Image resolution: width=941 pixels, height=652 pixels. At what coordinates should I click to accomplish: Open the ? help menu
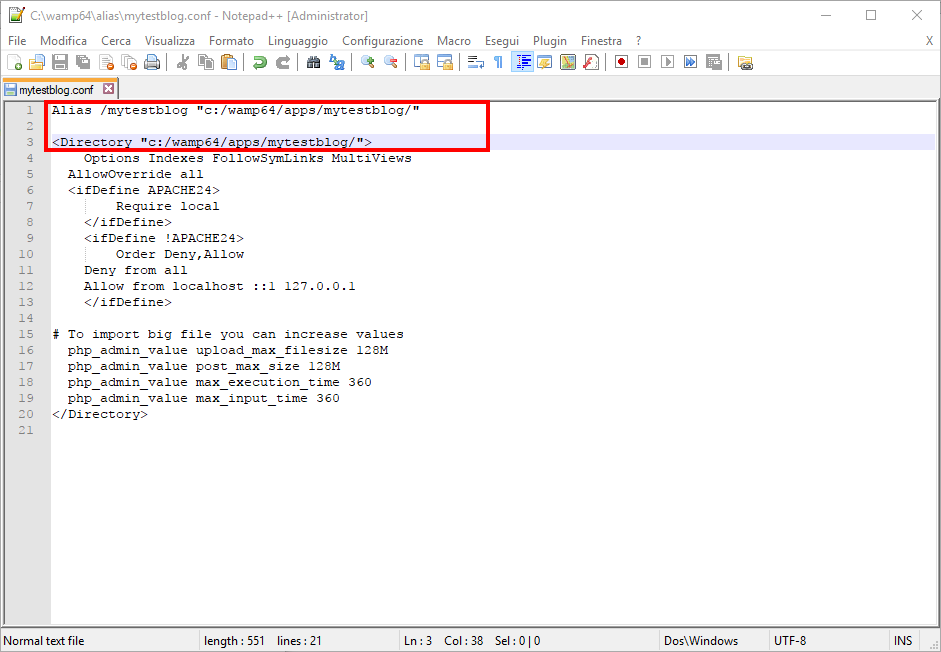pyautogui.click(x=639, y=41)
